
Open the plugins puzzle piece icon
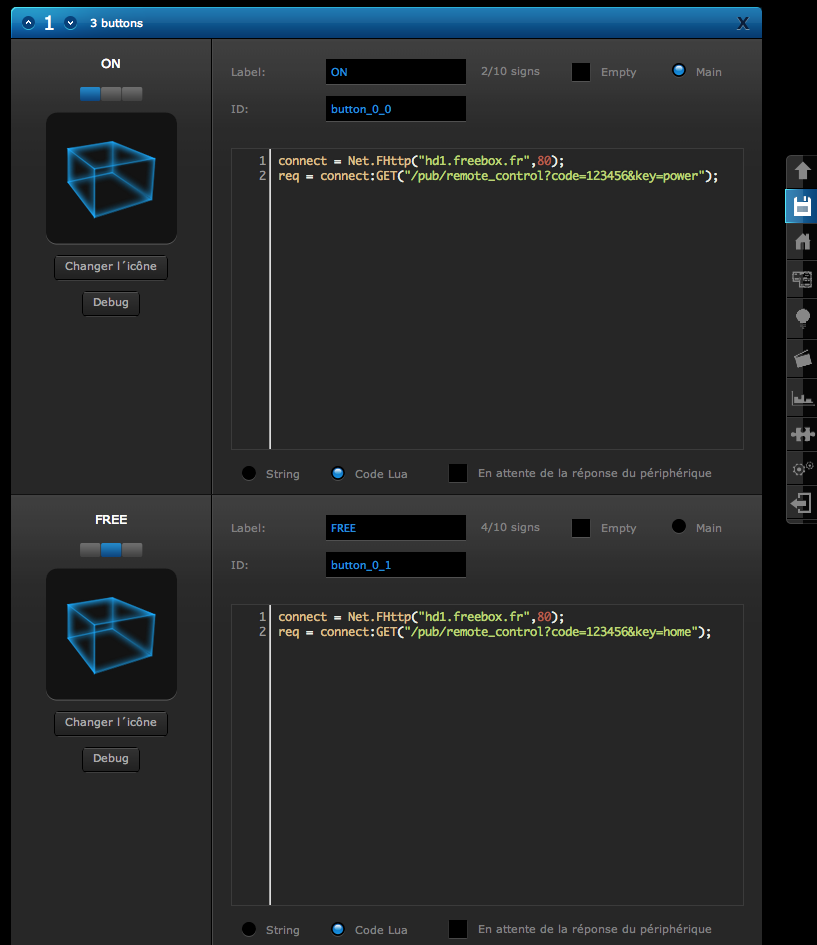click(801, 434)
